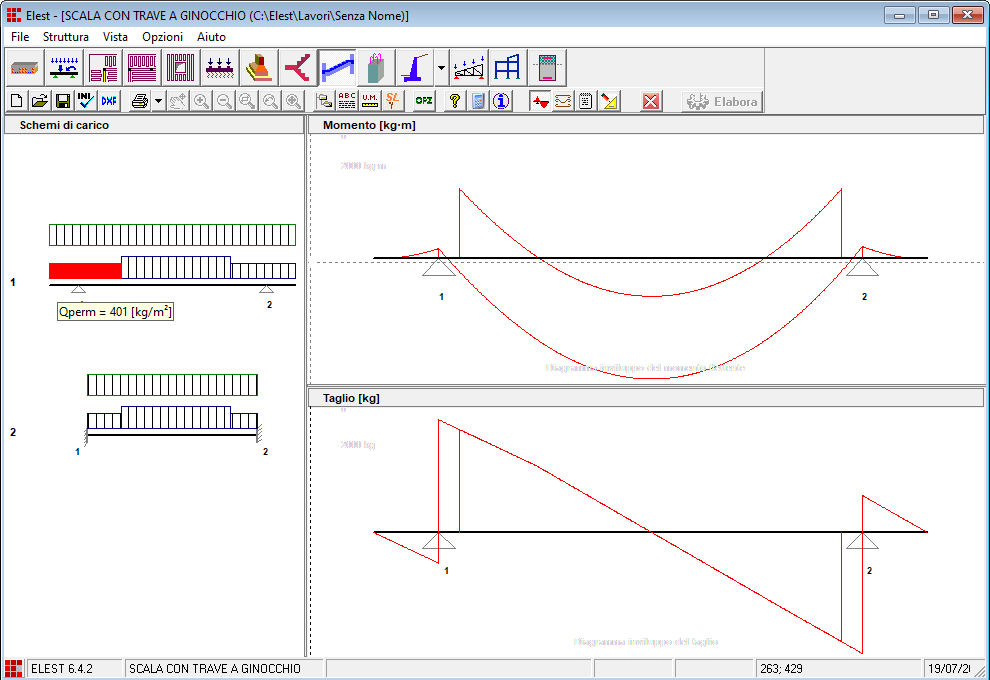Open the truss structure tool
The image size is (990, 680).
pyautogui.click(x=469, y=68)
